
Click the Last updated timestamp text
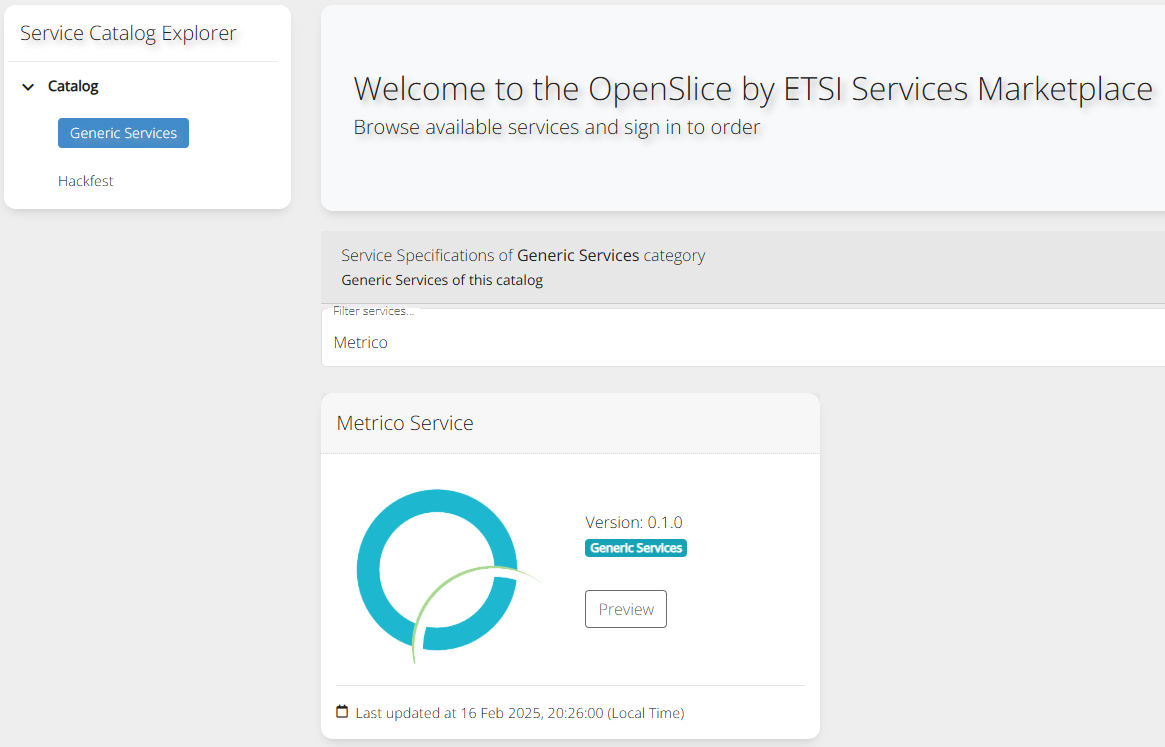[x=520, y=713]
